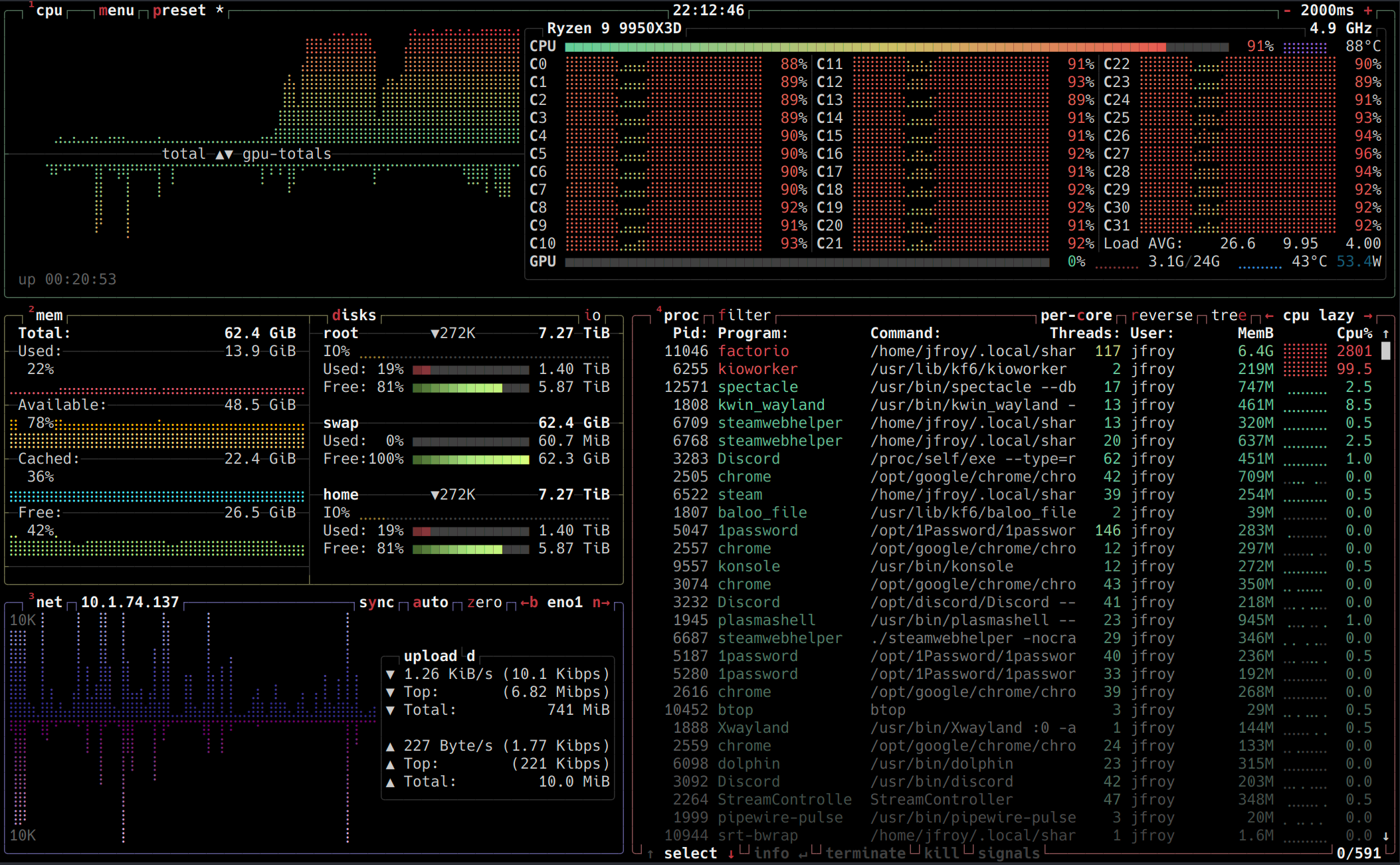This screenshot has width=1400, height=865.
Task: Kill the selected process
Action: (942, 854)
